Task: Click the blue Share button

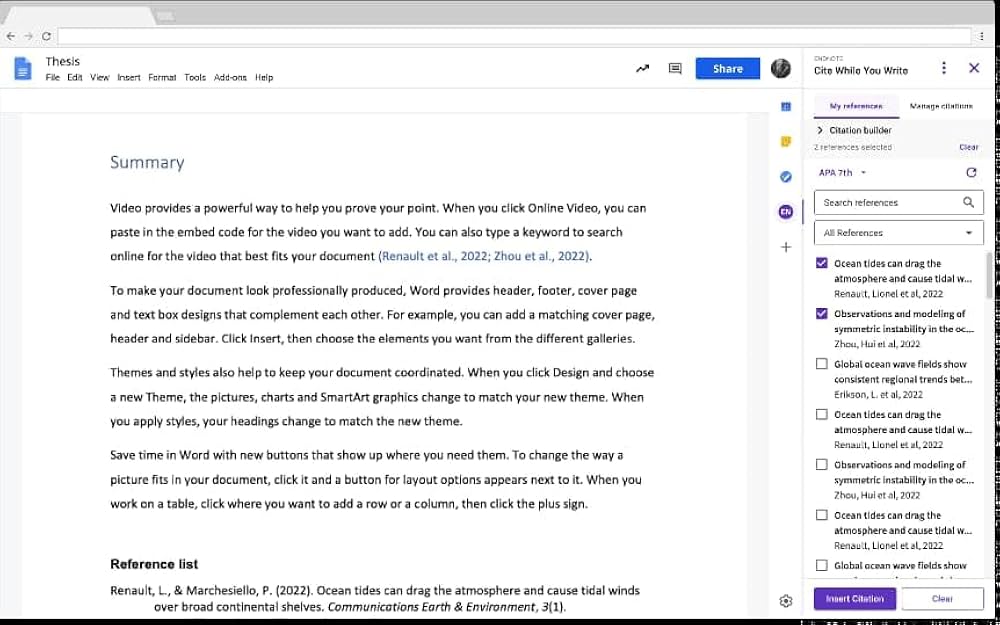Action: tap(728, 68)
